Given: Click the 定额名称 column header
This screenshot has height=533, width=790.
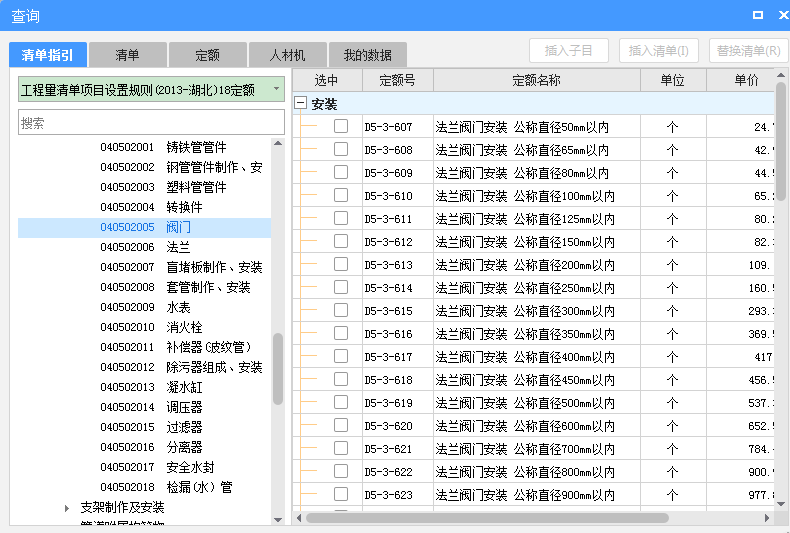Looking at the screenshot, I should (537, 80).
